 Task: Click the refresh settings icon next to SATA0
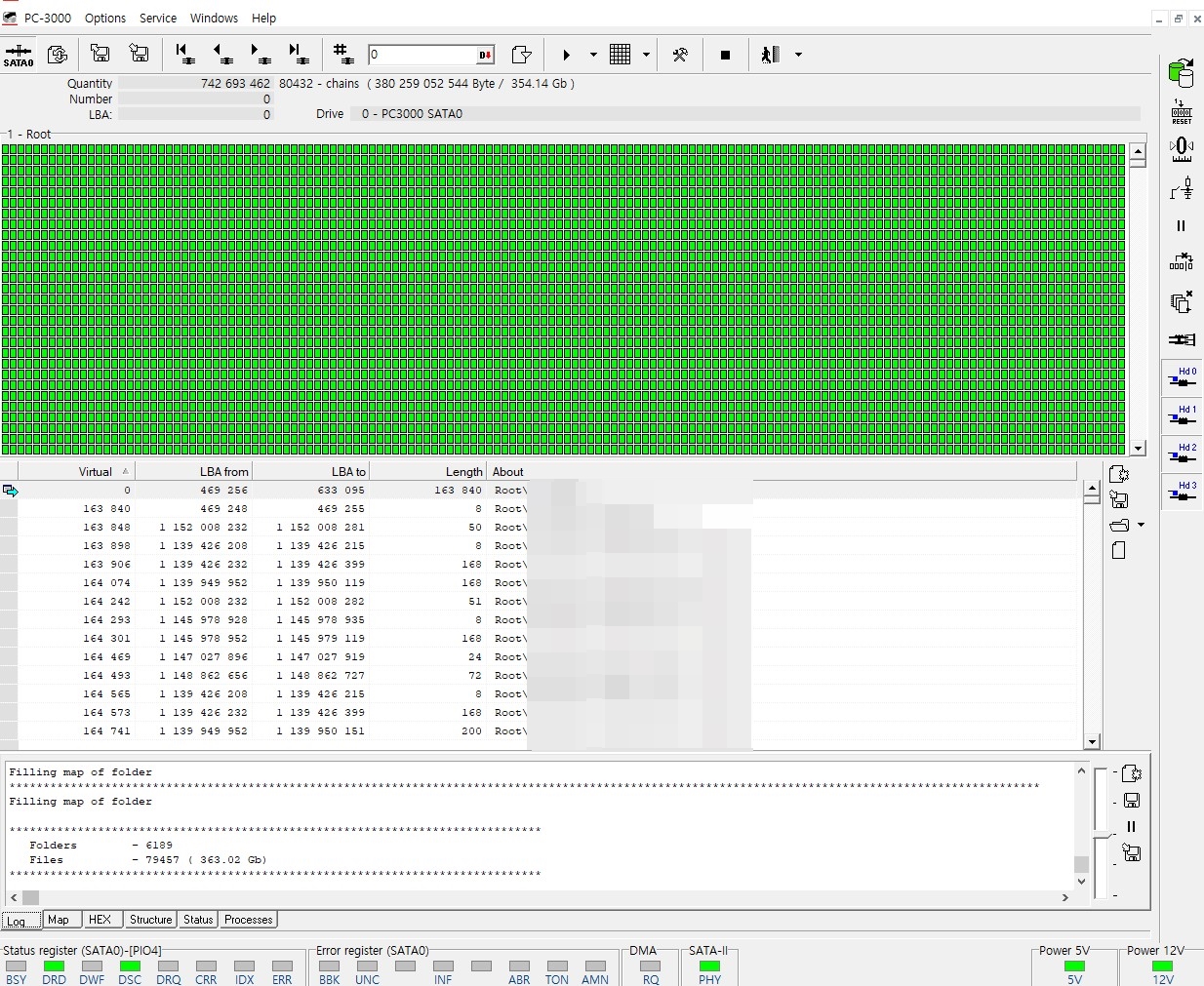coord(58,55)
